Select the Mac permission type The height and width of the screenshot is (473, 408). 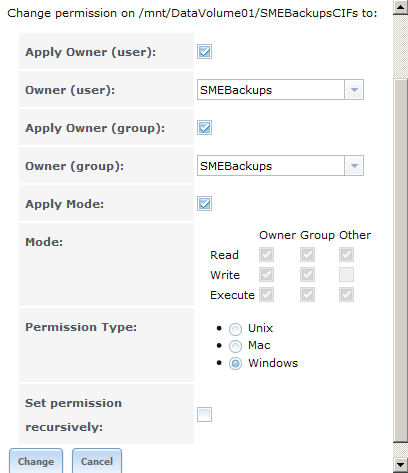point(235,346)
